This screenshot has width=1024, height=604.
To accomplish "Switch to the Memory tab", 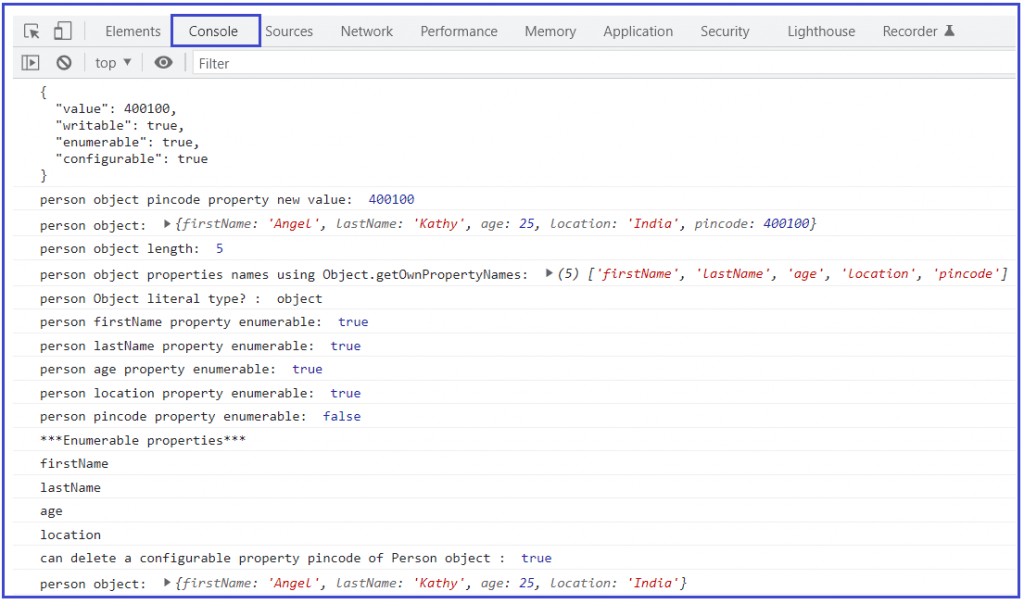I will (x=549, y=31).
